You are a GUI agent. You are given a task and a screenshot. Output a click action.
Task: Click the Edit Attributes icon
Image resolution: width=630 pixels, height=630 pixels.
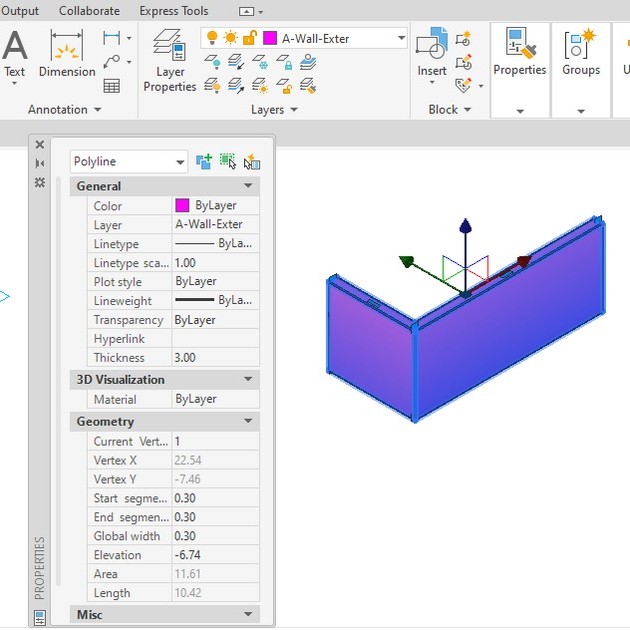pyautogui.click(x=463, y=85)
